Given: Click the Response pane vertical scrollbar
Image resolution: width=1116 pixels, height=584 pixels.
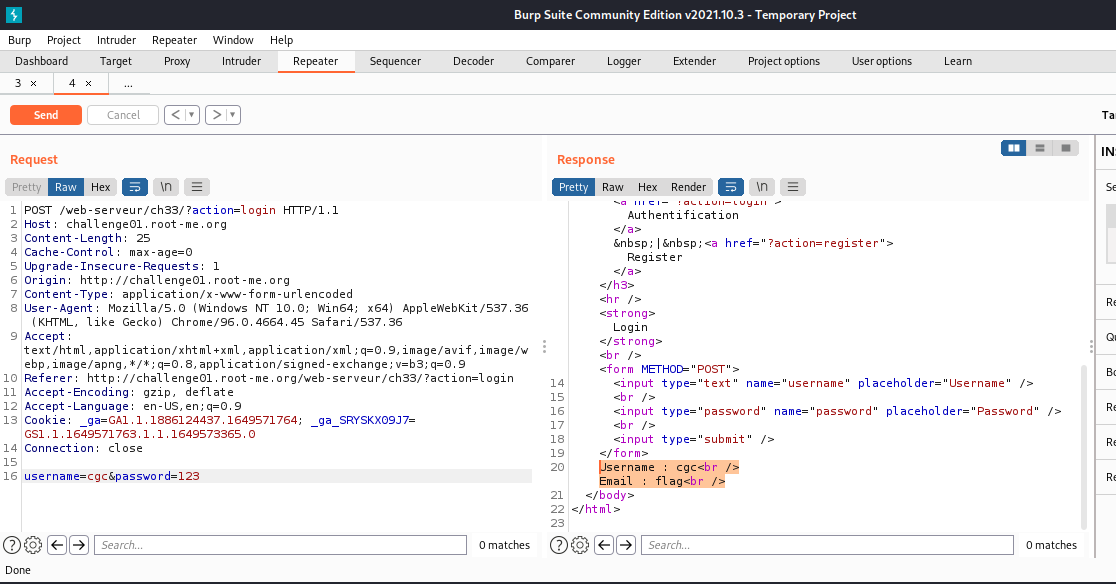Looking at the screenshot, I should point(1084,447).
